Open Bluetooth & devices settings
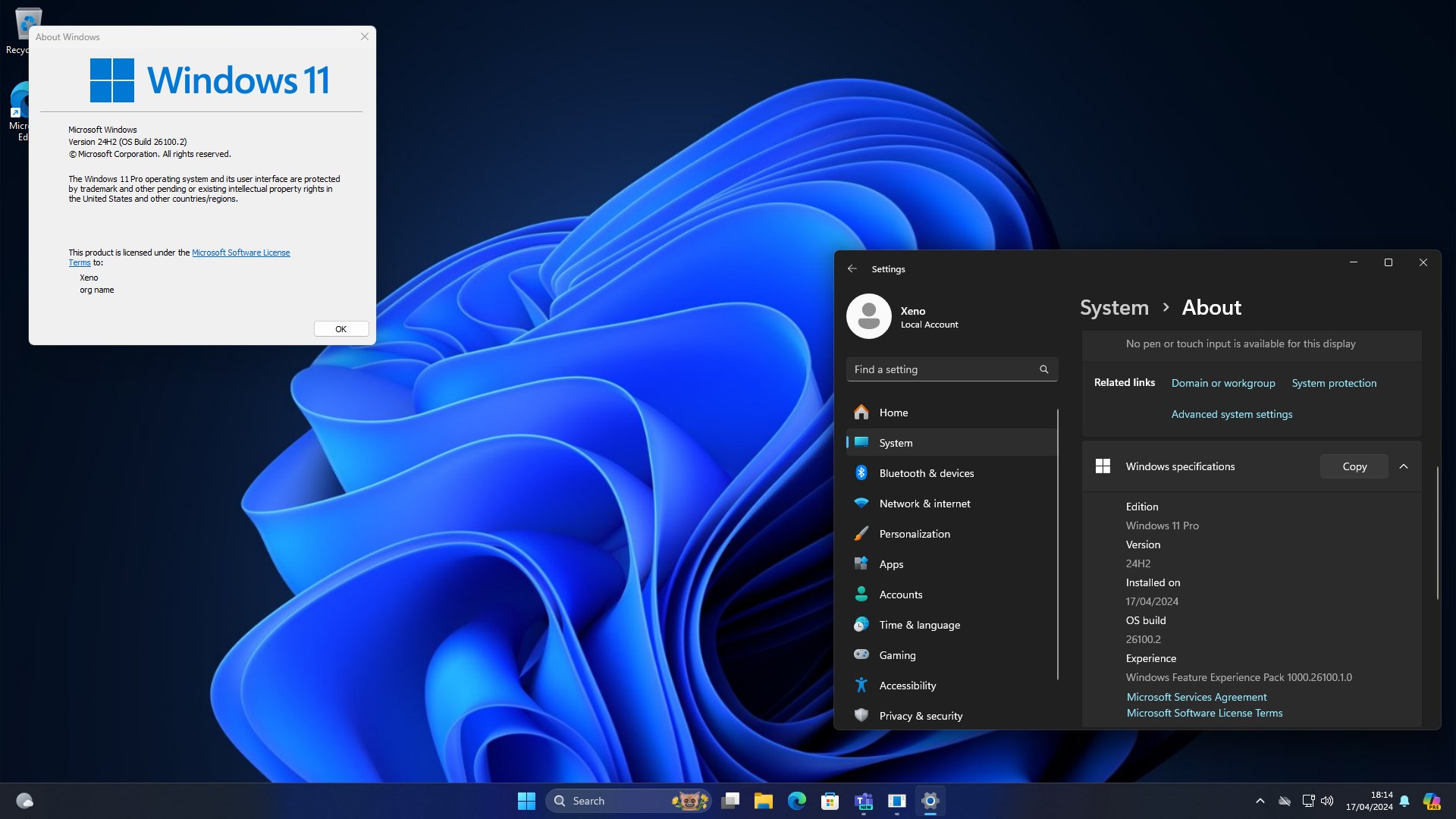This screenshot has height=819, width=1456. (x=926, y=473)
